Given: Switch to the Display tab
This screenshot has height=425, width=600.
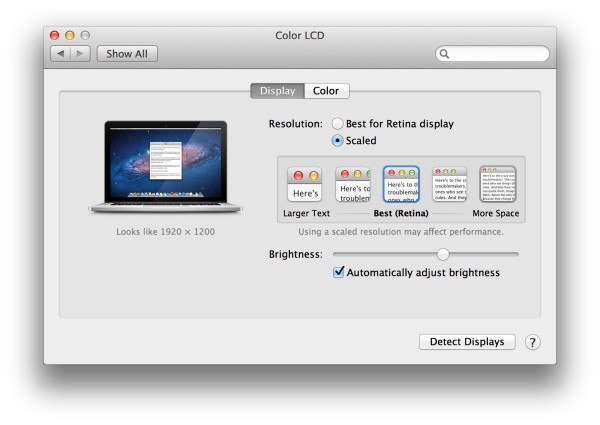Looking at the screenshot, I should coord(277,91).
